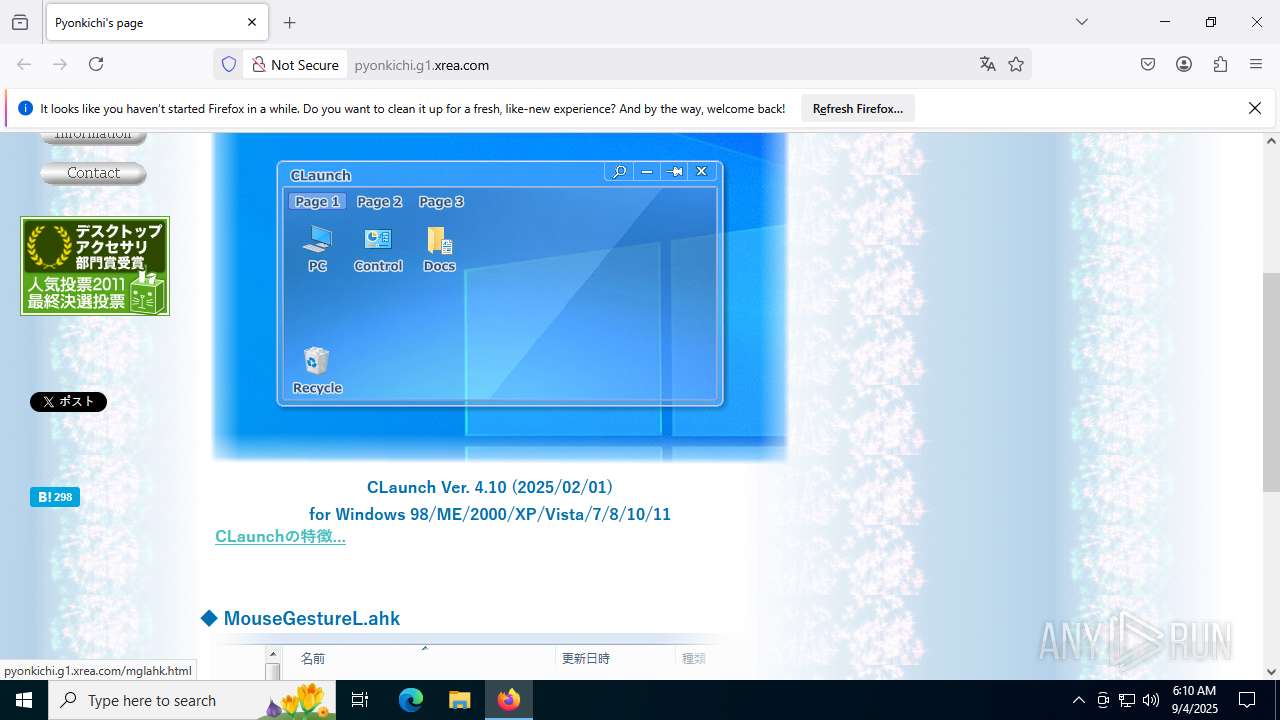The width and height of the screenshot is (1280, 720).
Task: Click the 2011 desktop accessory award banner
Action: [x=95, y=266]
